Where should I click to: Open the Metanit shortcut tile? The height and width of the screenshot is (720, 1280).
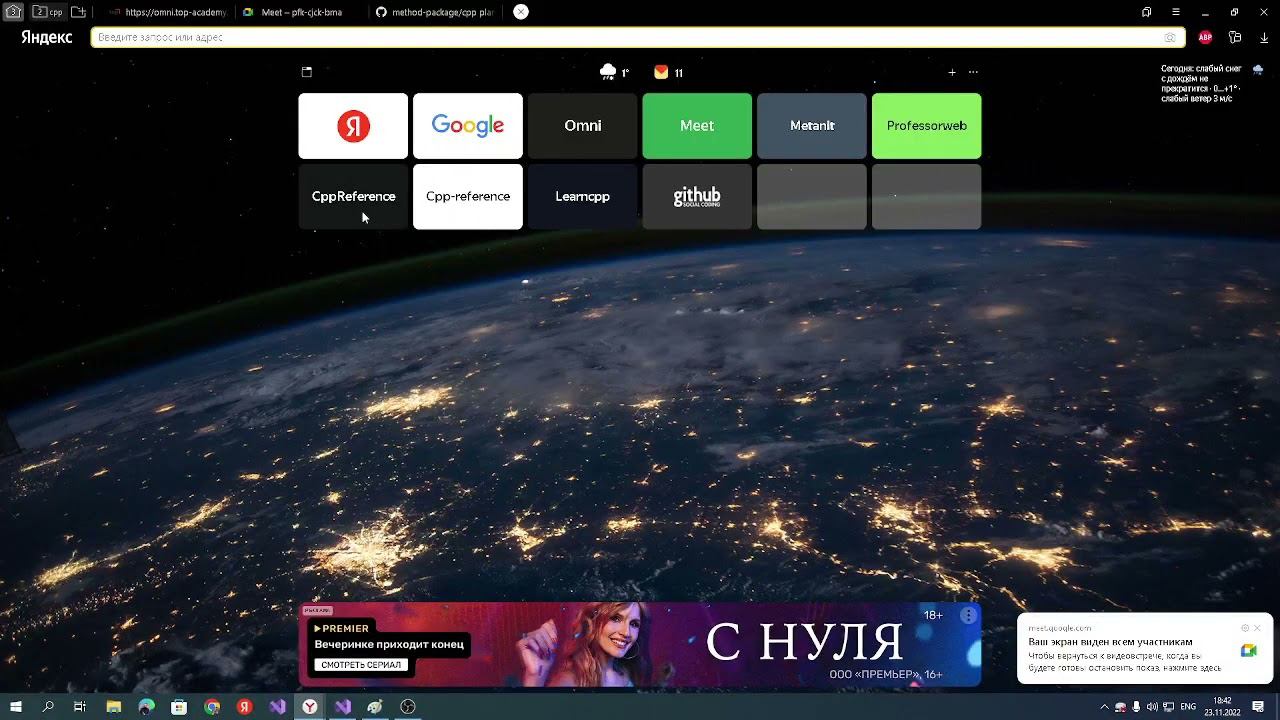(x=812, y=126)
